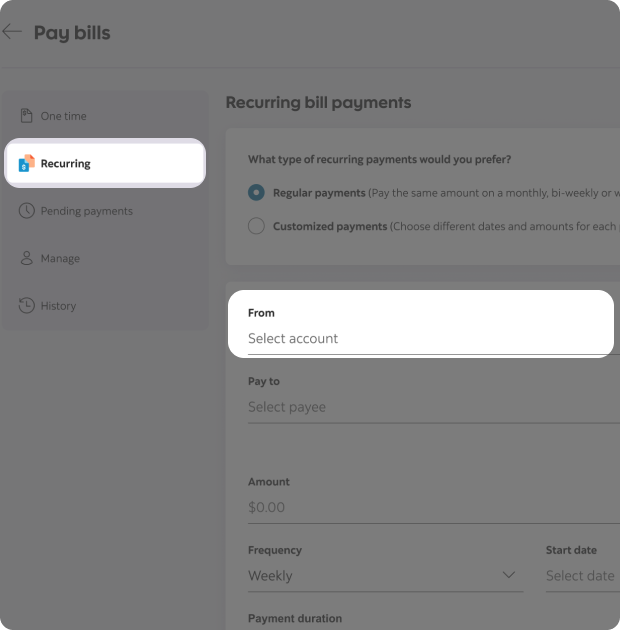The height and width of the screenshot is (630, 620).
Task: Expand the Frequency dropdown chevron
Action: tap(509, 575)
